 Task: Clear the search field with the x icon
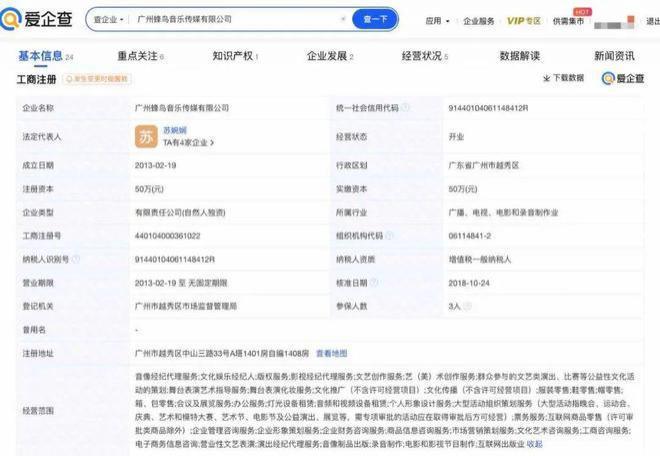coord(343,19)
